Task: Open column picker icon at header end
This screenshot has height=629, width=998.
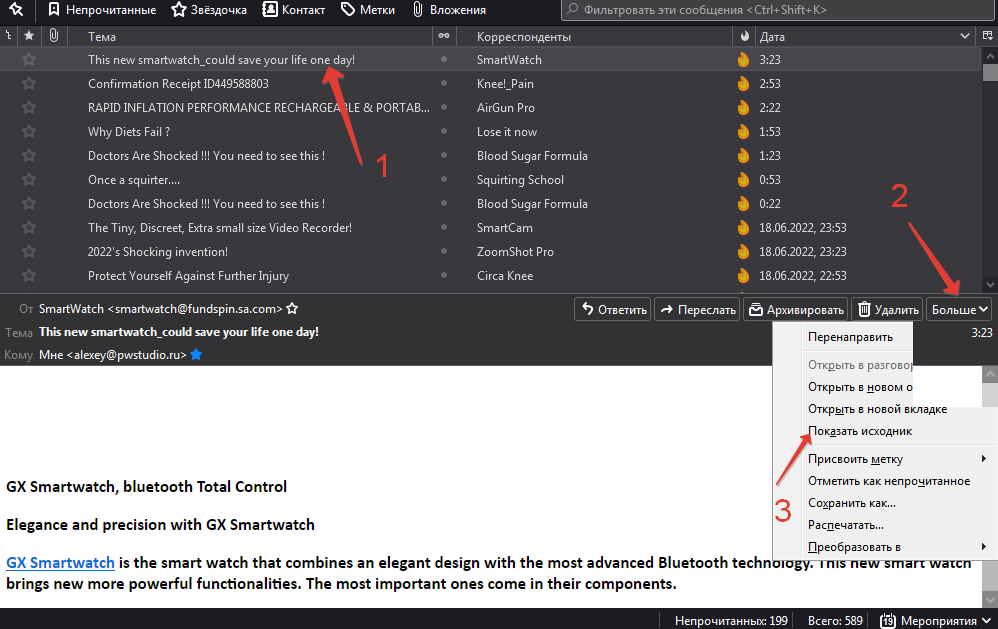Action: (987, 36)
